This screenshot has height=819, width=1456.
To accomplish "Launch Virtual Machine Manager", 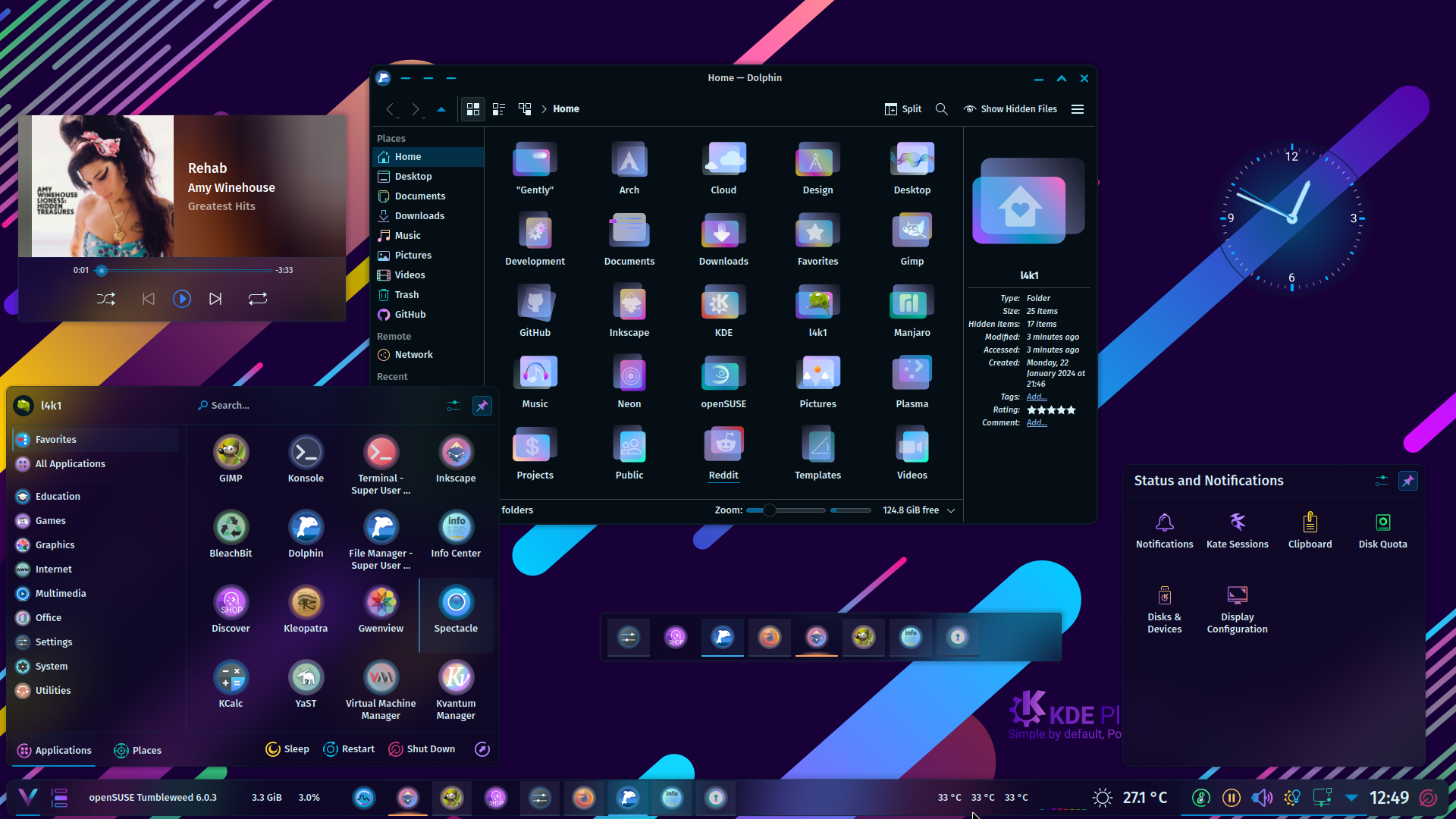I will (381, 691).
